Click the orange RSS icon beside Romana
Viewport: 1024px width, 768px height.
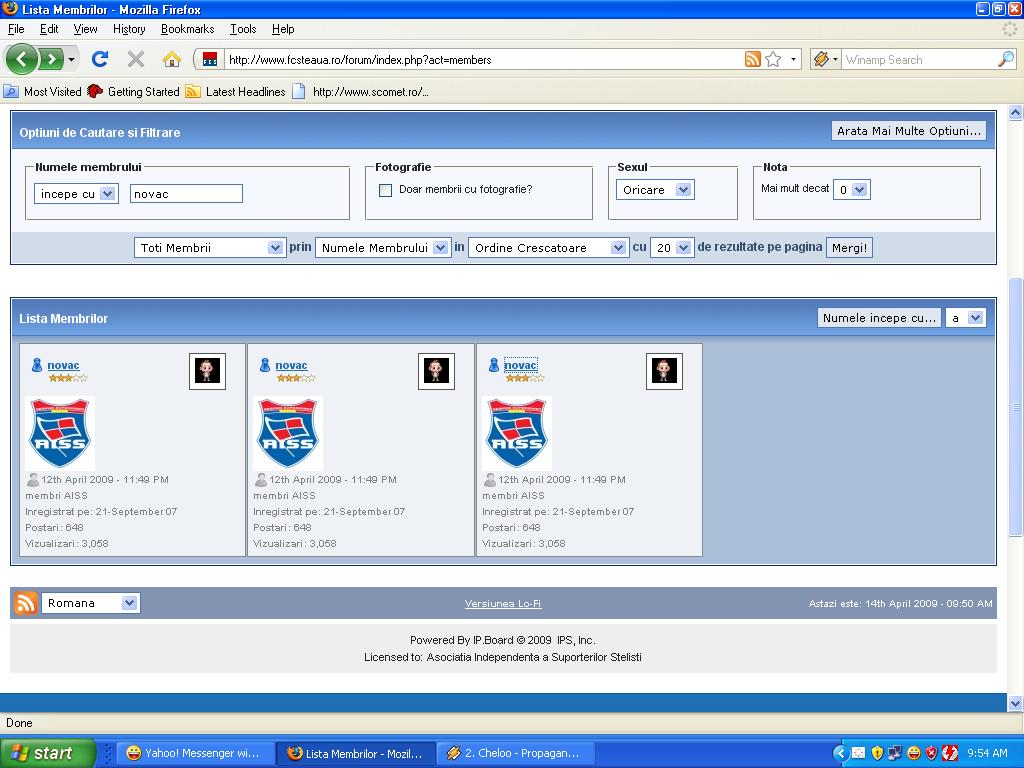coord(26,603)
